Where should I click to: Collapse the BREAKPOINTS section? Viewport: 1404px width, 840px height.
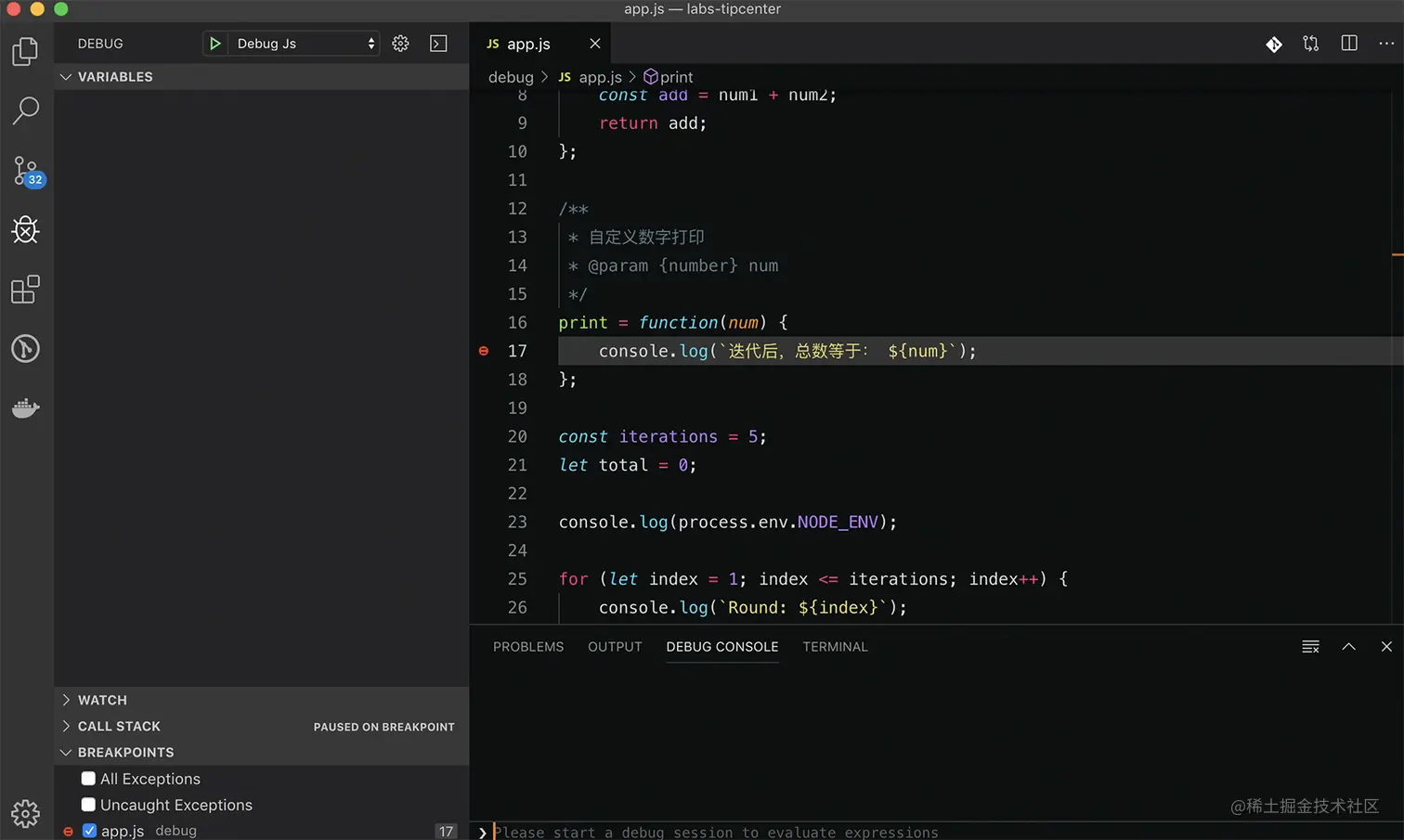click(x=262, y=752)
